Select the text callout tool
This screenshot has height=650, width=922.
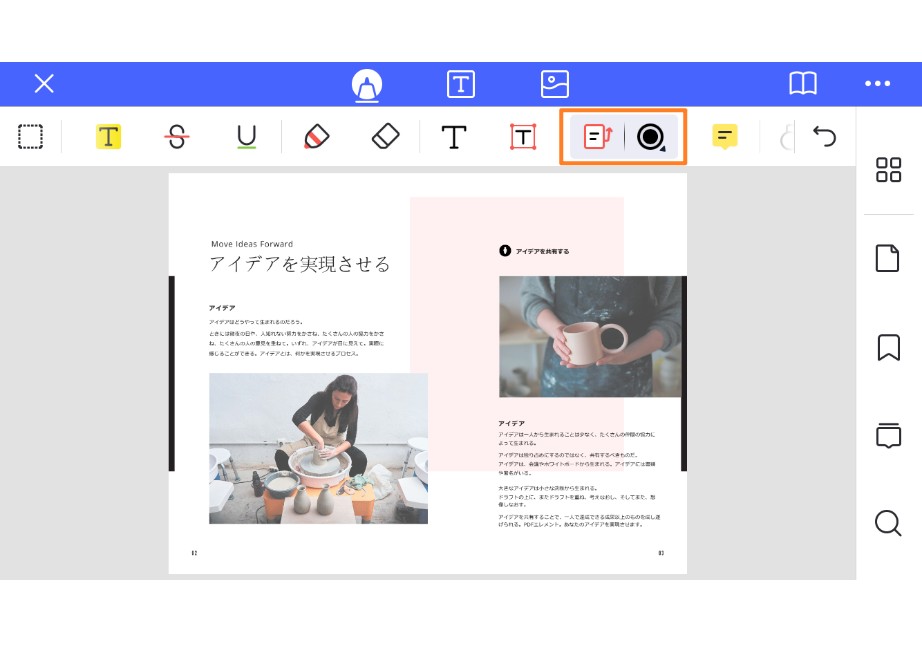597,136
